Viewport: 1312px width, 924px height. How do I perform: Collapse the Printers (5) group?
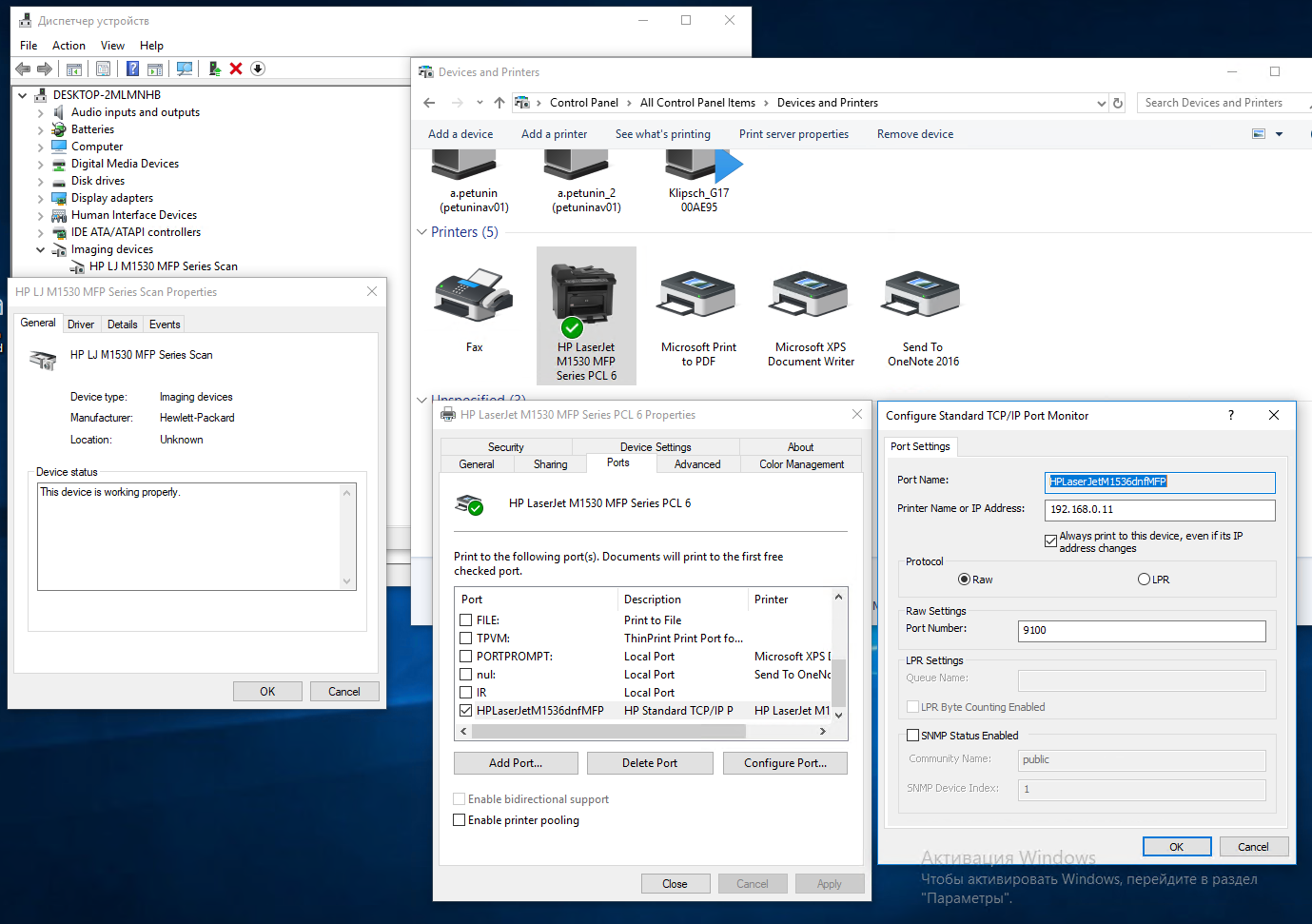pyautogui.click(x=421, y=232)
